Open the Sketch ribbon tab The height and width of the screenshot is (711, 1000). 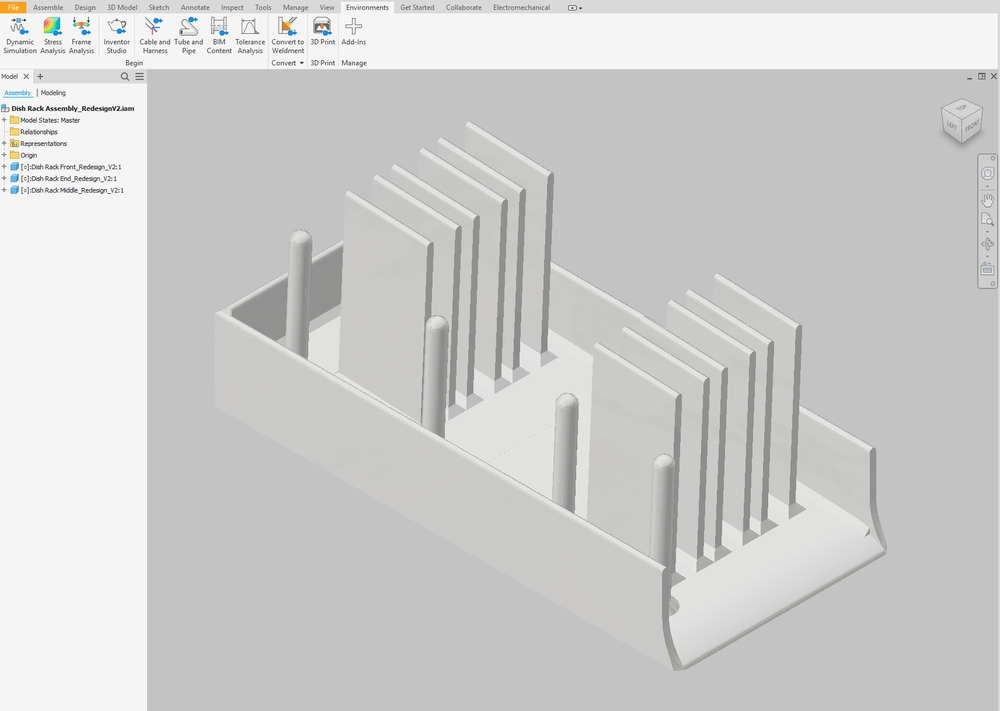159,8
